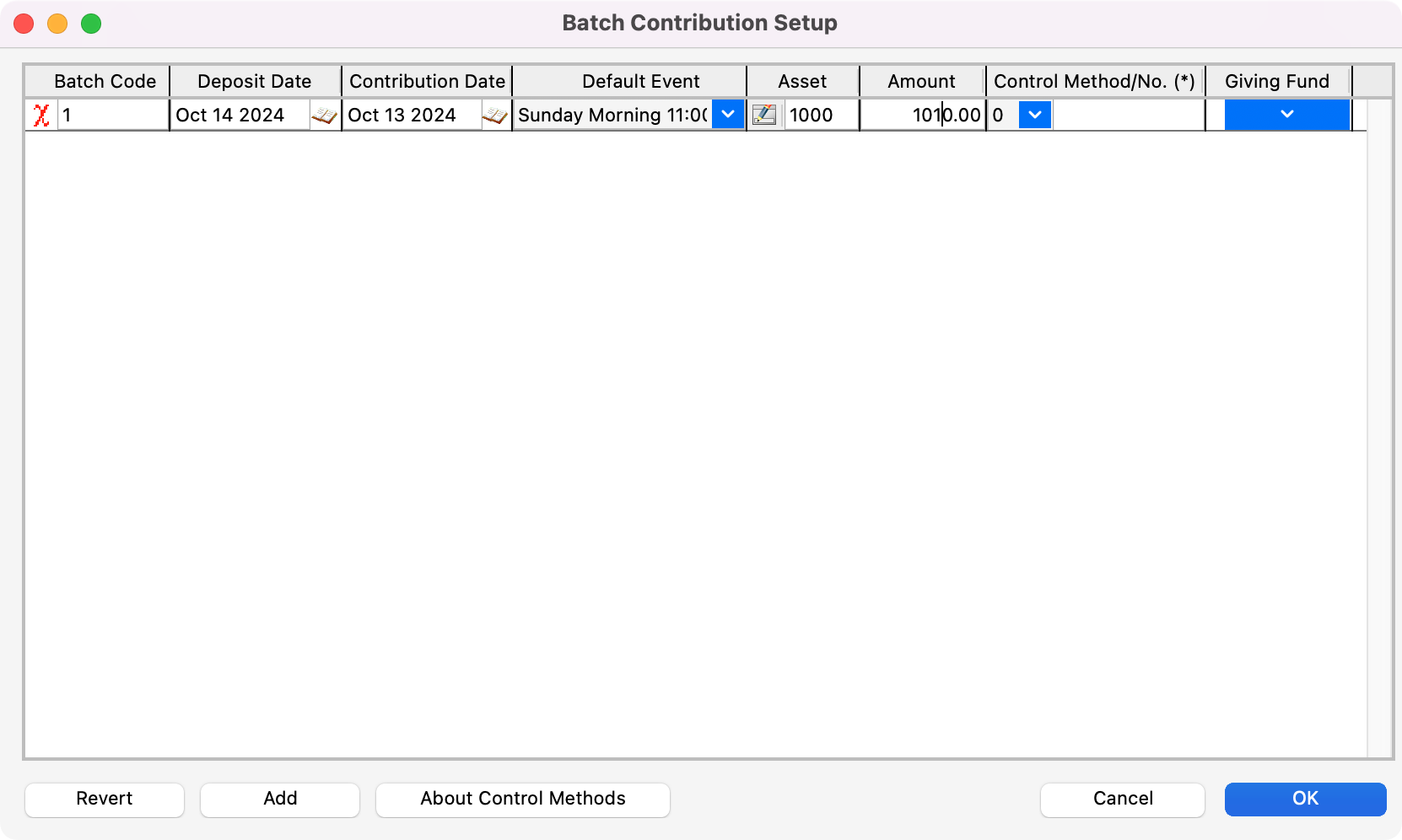
Task: Confirm with the OK button
Action: pos(1305,799)
